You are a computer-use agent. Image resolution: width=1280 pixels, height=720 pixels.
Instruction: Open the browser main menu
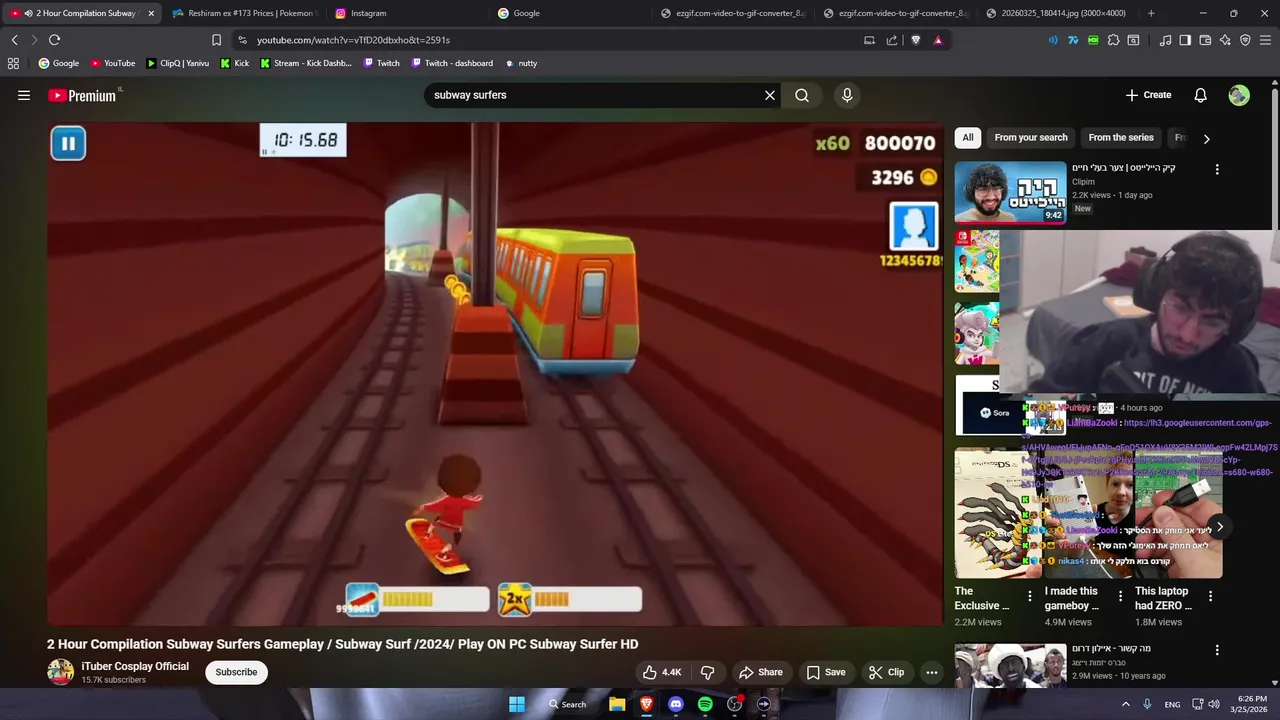pyautogui.click(x=1265, y=40)
